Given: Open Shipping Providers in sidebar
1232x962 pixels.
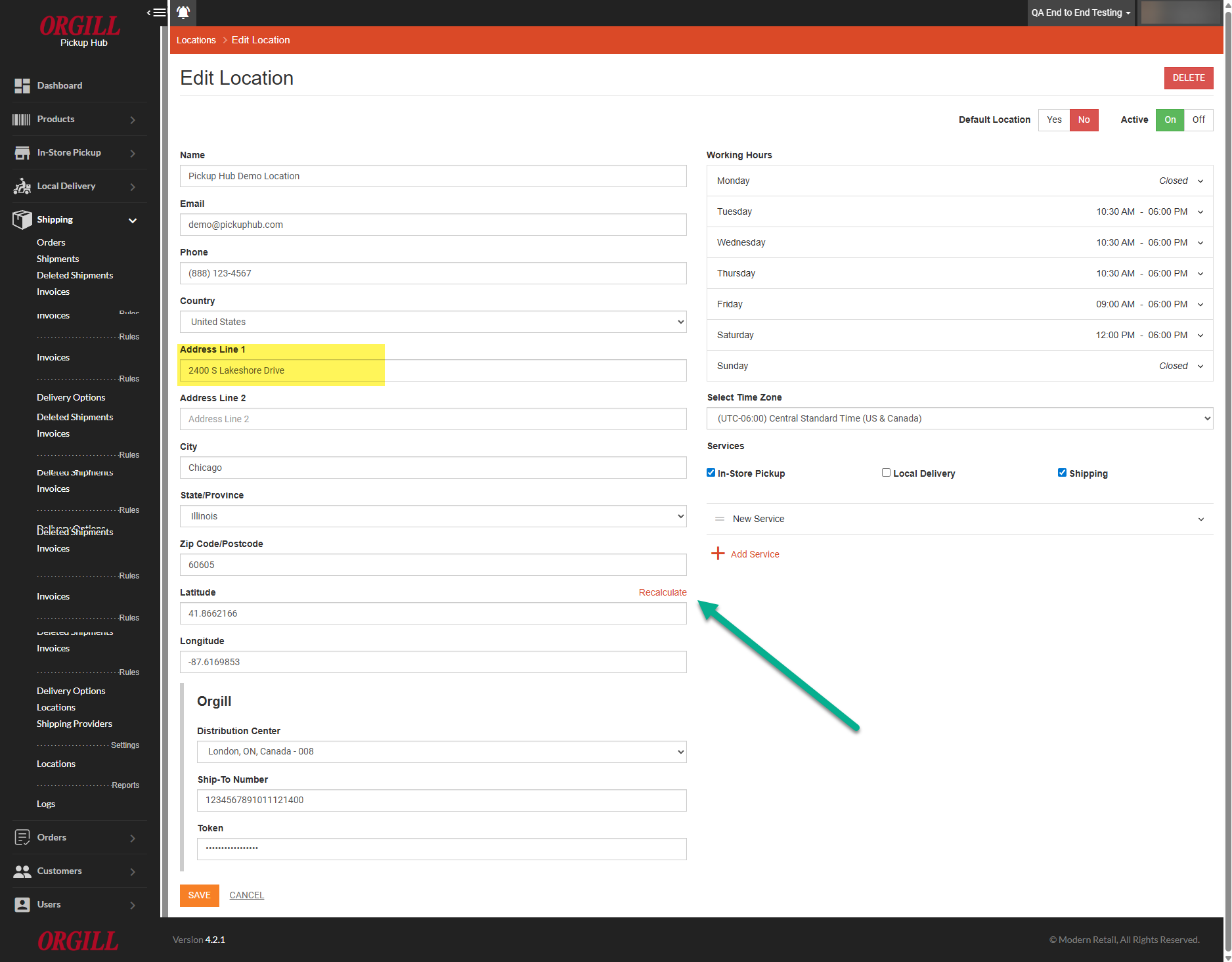Looking at the screenshot, I should [x=74, y=724].
